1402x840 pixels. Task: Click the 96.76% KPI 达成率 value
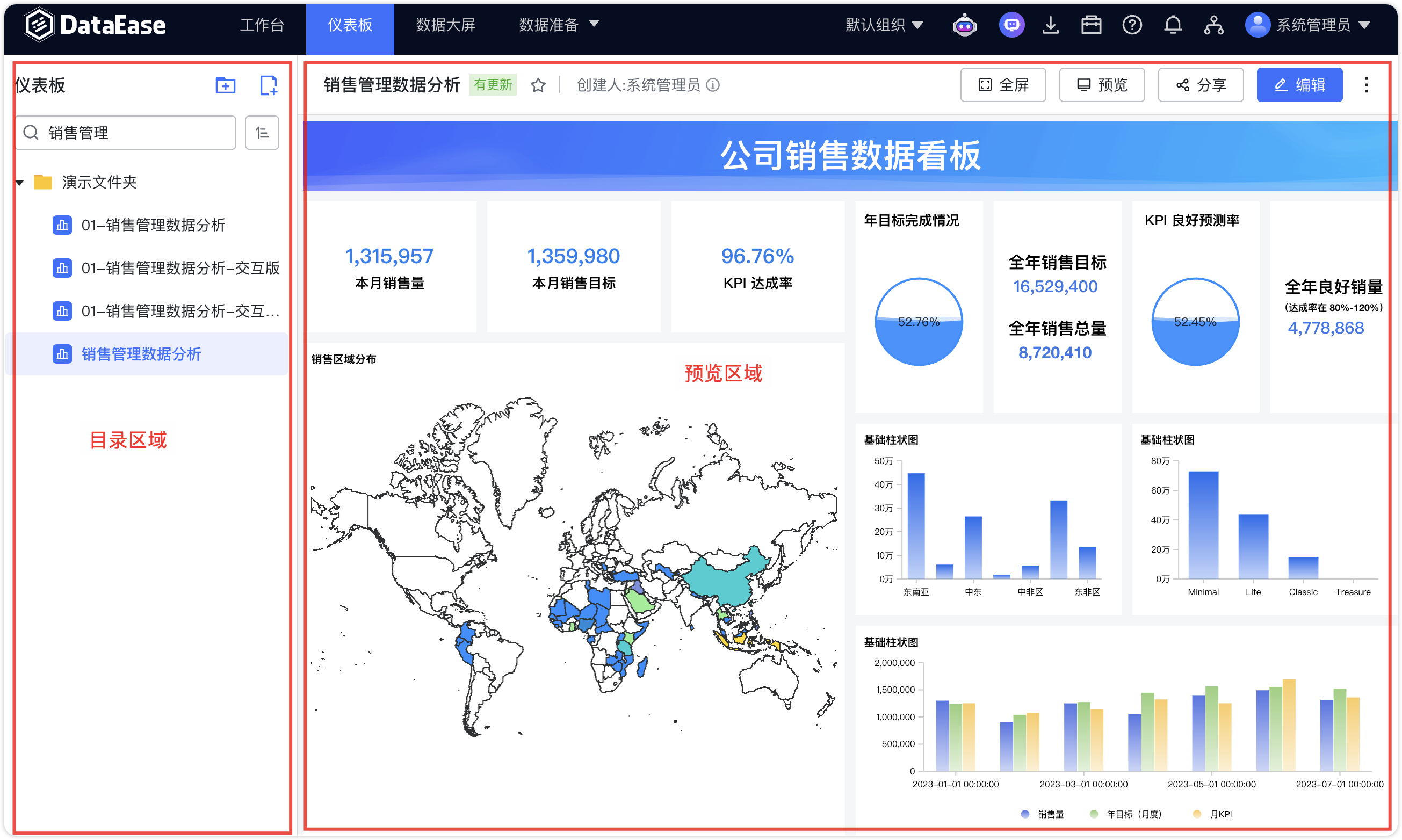pos(757,256)
